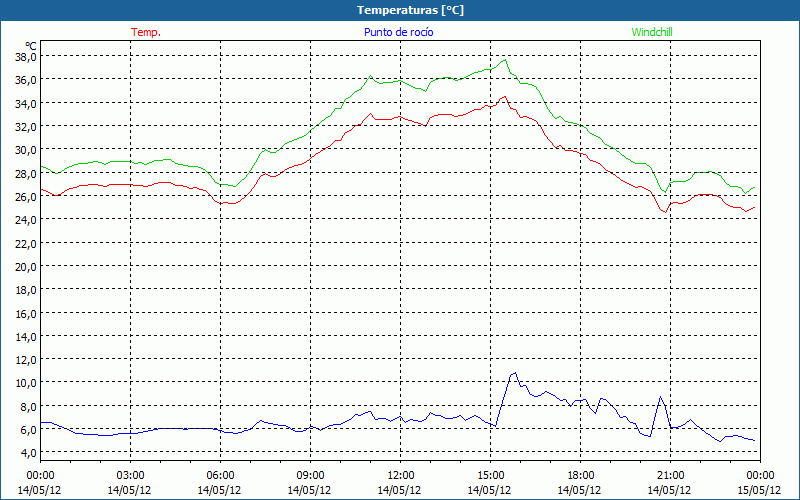Screen dimensions: 800x500
Task: Click the 28,0 y-axis value
Action: point(26,173)
